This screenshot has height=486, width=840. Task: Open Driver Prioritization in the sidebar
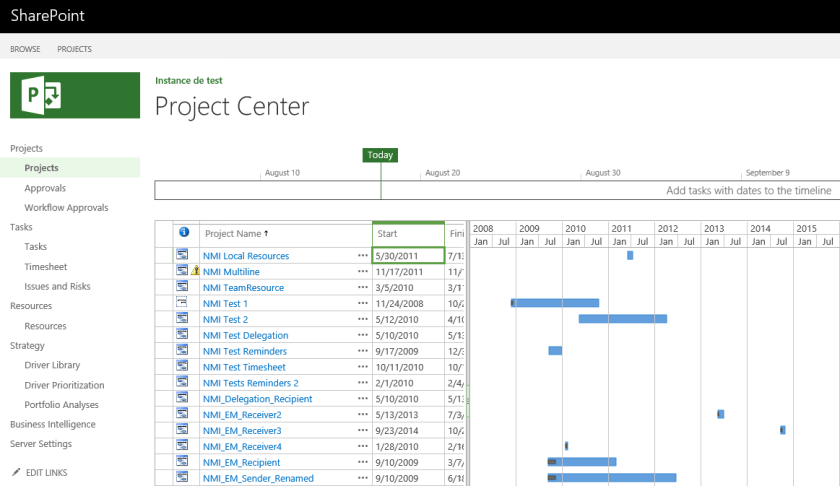tap(64, 385)
